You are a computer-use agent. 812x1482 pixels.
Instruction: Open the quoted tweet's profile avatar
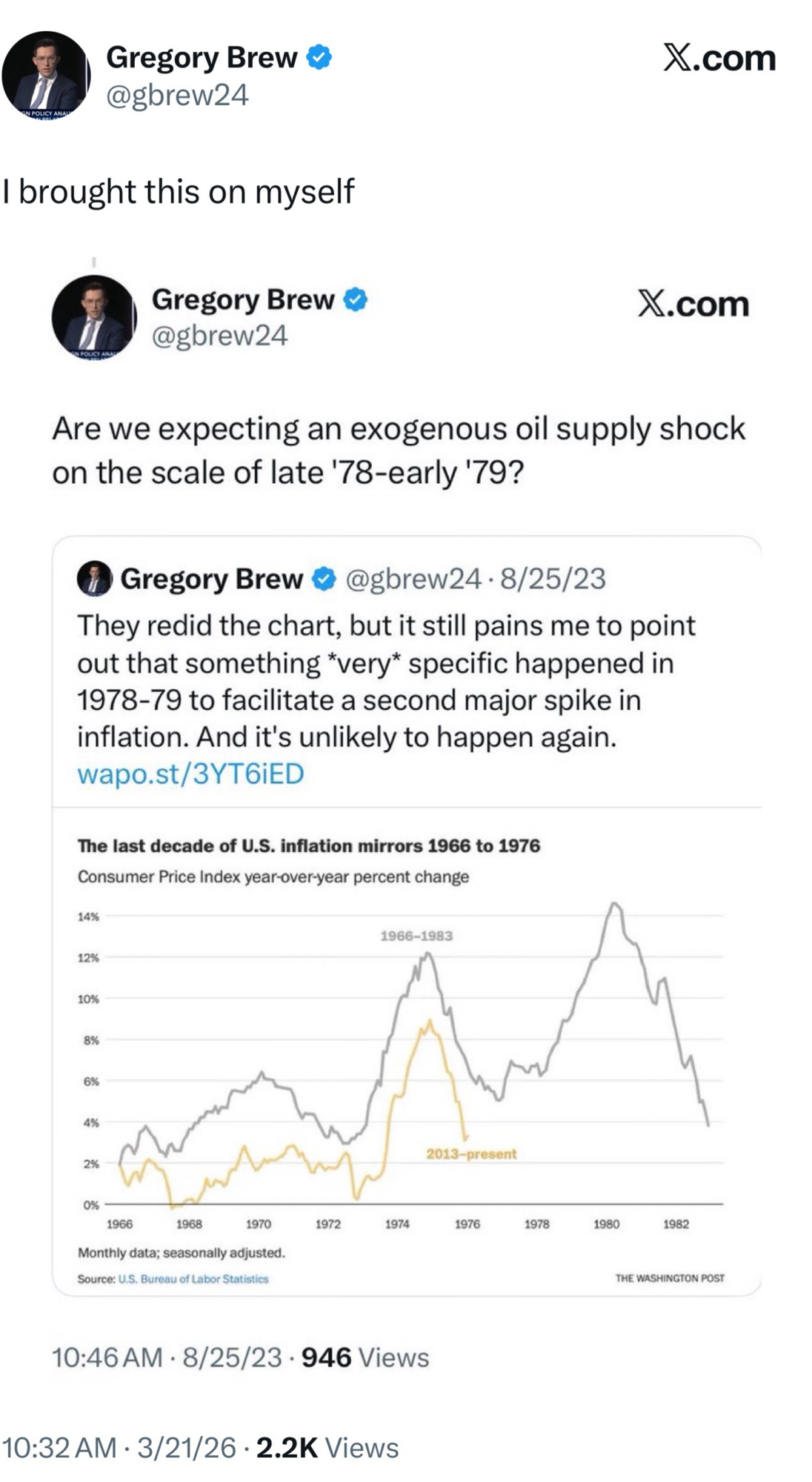pos(94,317)
